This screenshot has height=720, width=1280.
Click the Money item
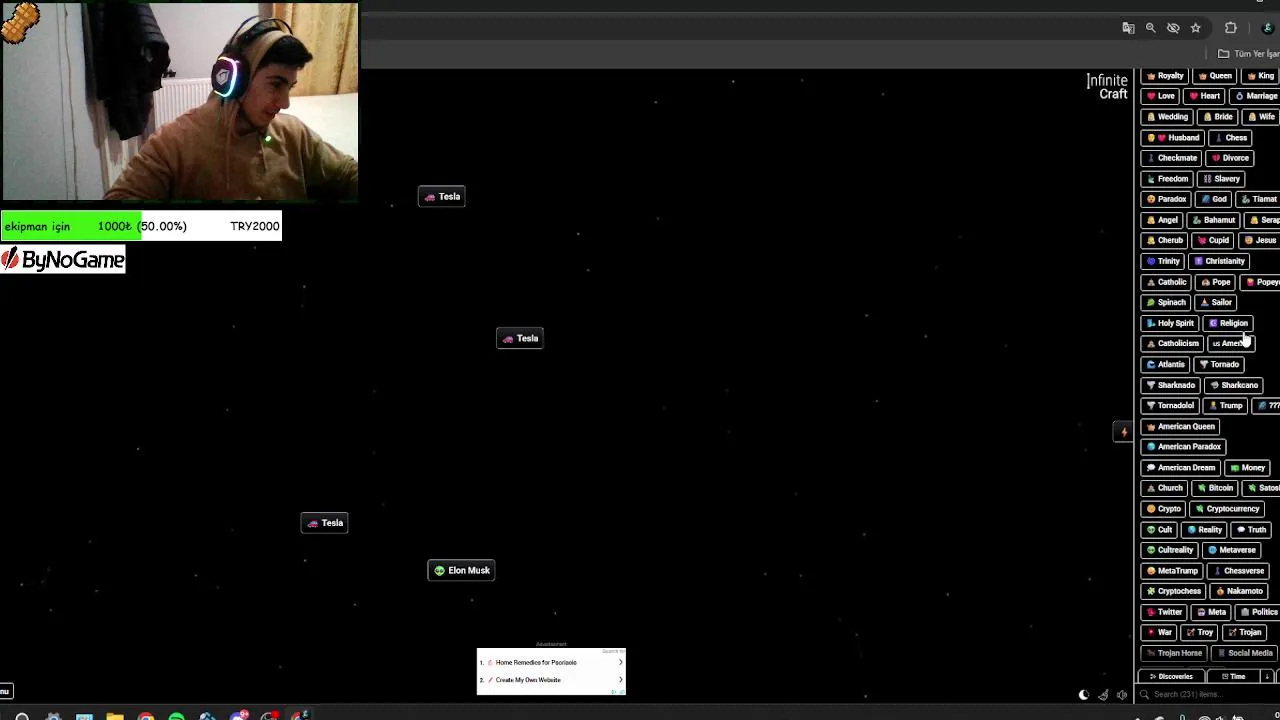tap(1248, 468)
